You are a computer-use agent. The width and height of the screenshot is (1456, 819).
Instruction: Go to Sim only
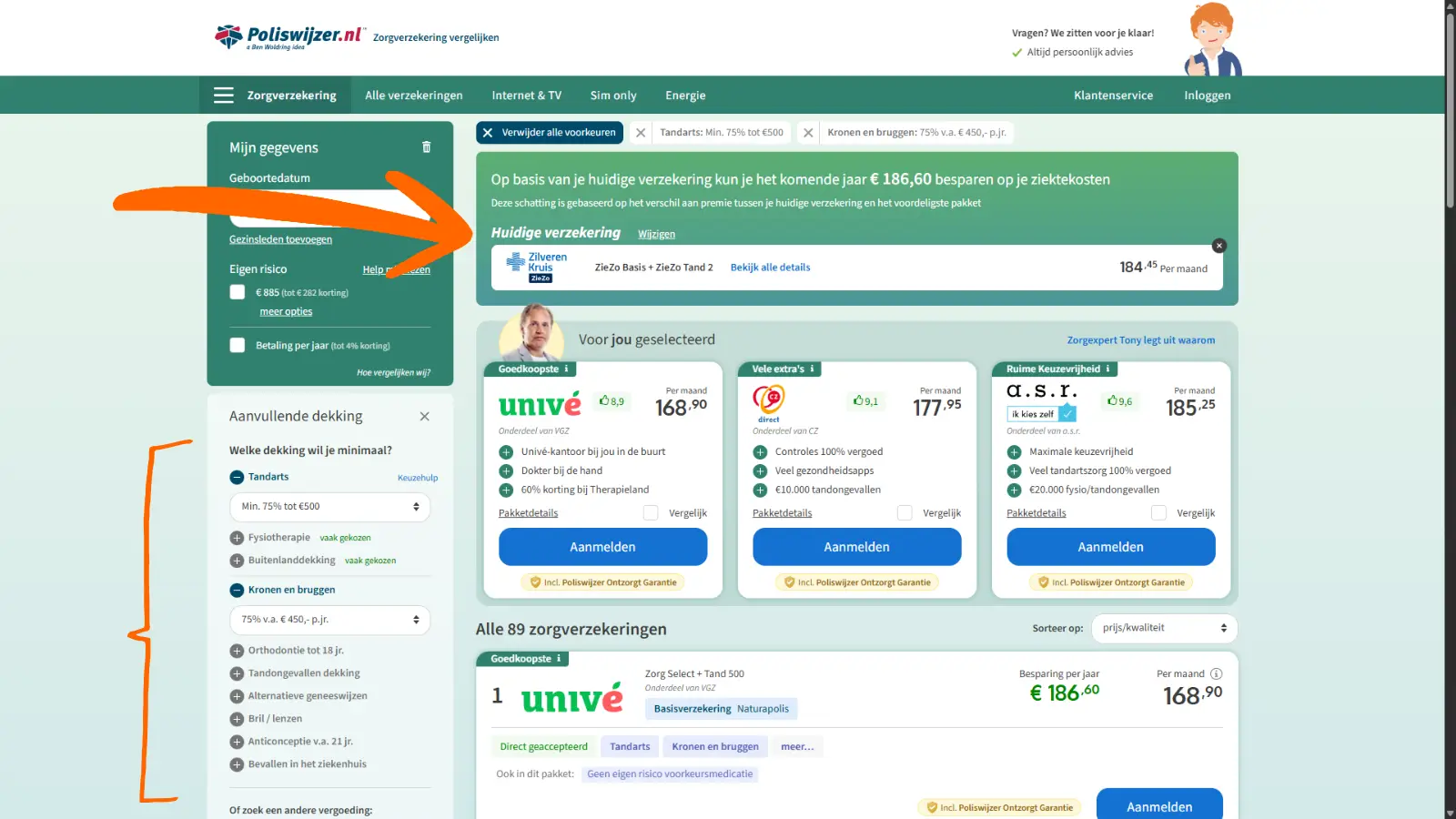pyautogui.click(x=613, y=96)
